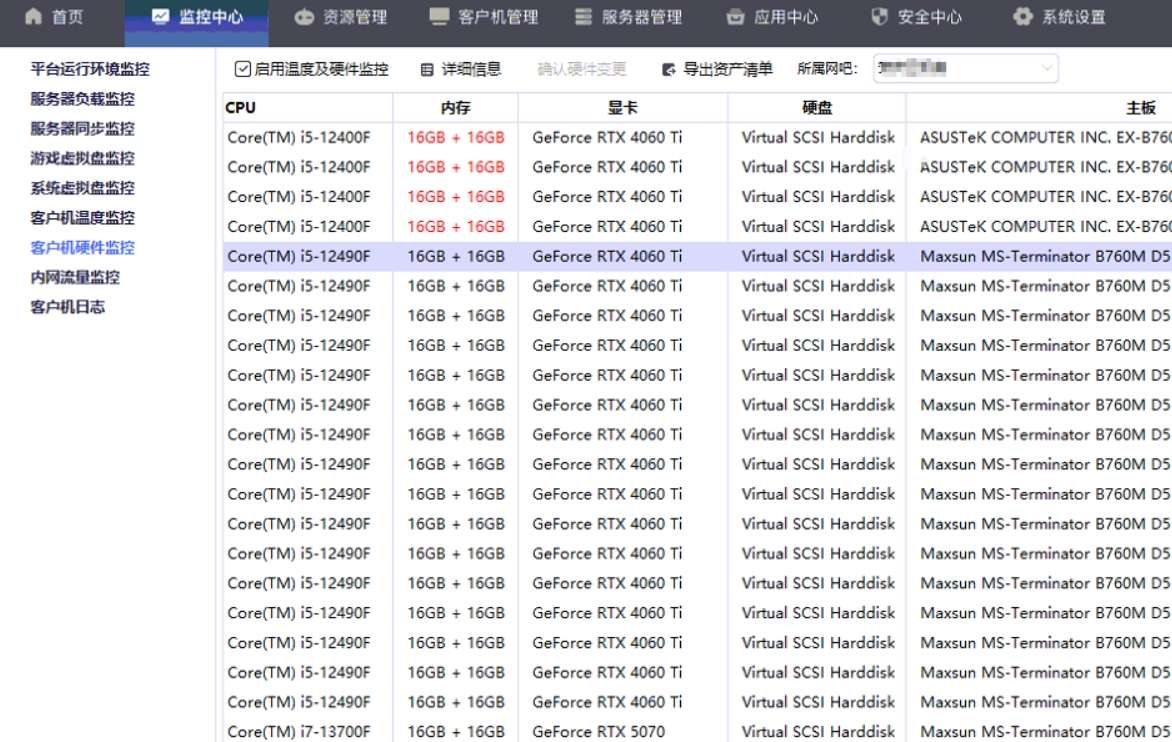This screenshot has height=742, width=1172.
Task: Open 客户机管理 tab
Action: 484,16
